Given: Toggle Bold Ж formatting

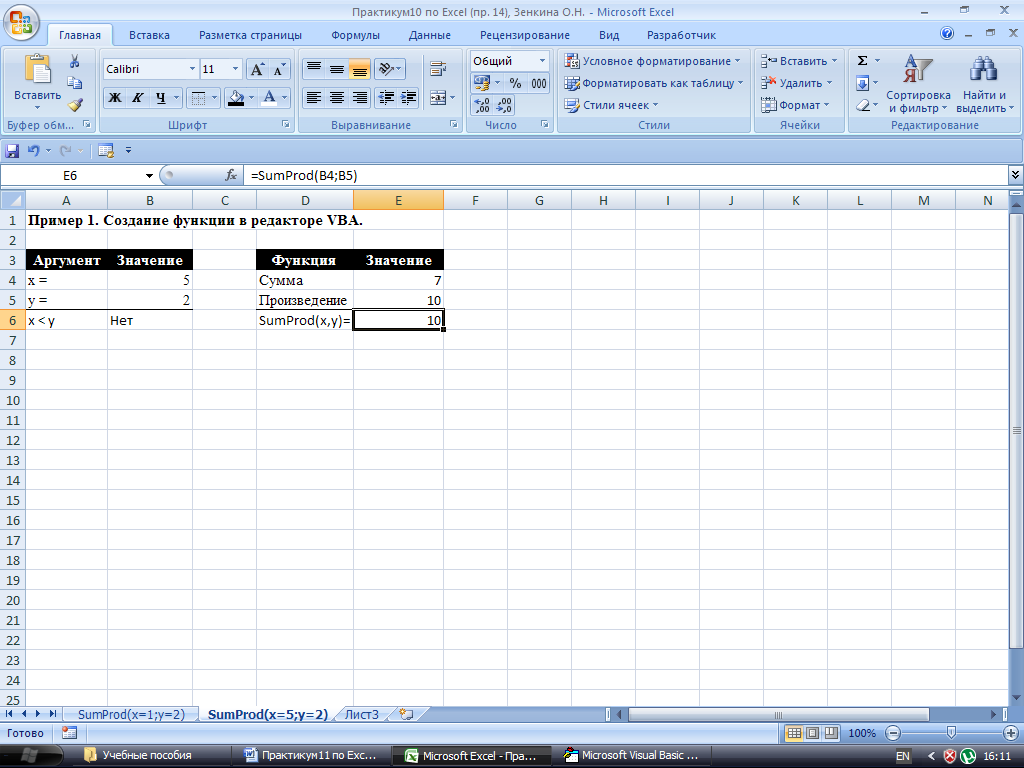Looking at the screenshot, I should tap(115, 98).
